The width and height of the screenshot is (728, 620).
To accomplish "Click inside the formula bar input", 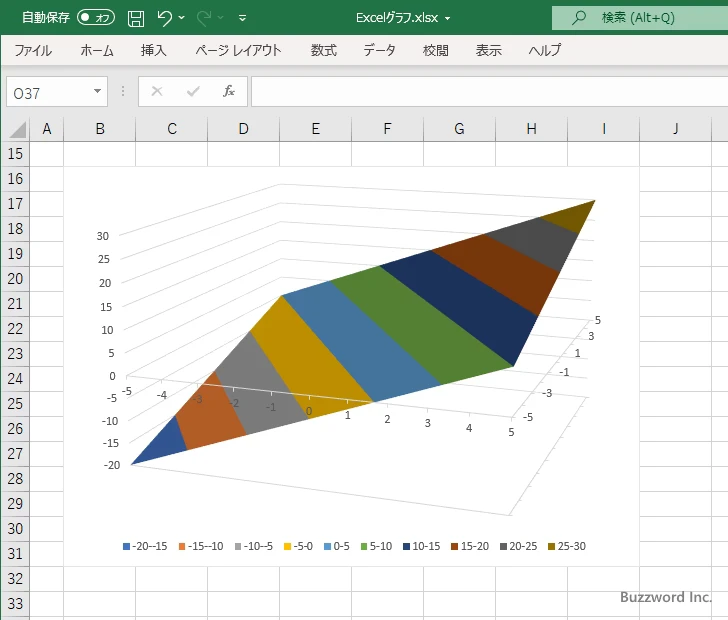I will tap(489, 92).
